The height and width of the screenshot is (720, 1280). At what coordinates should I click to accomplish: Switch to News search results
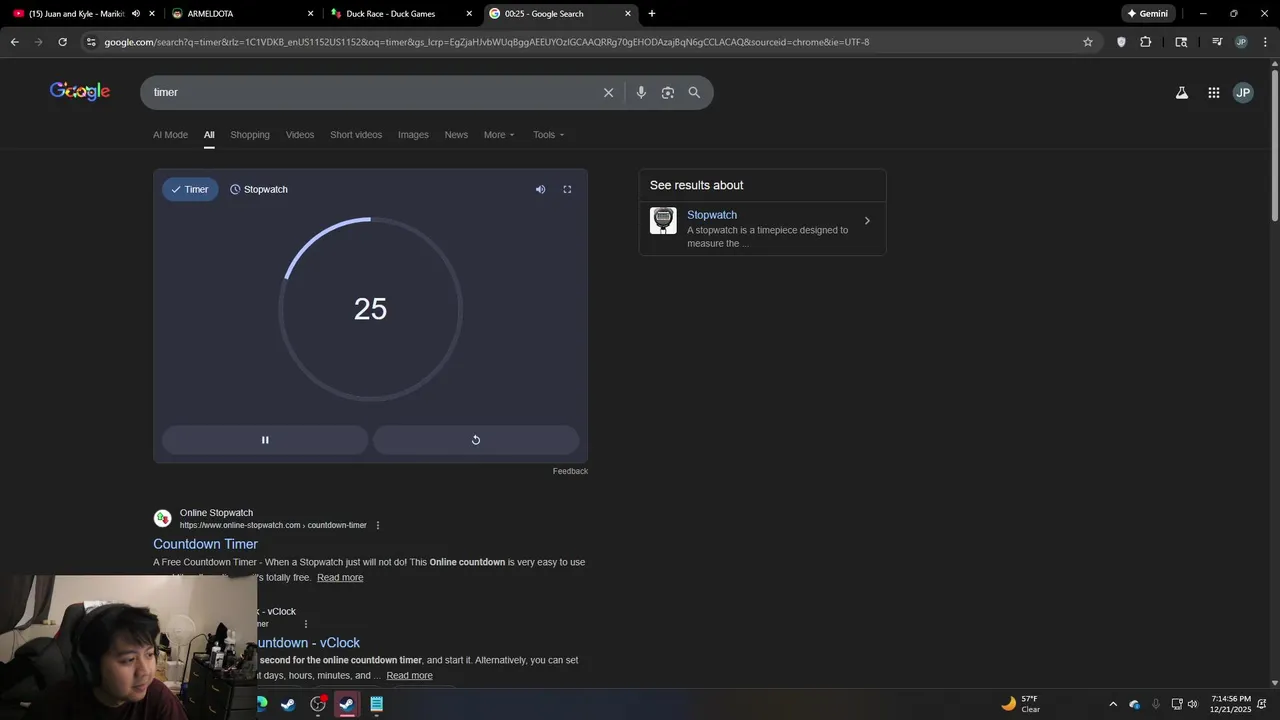coord(456,135)
